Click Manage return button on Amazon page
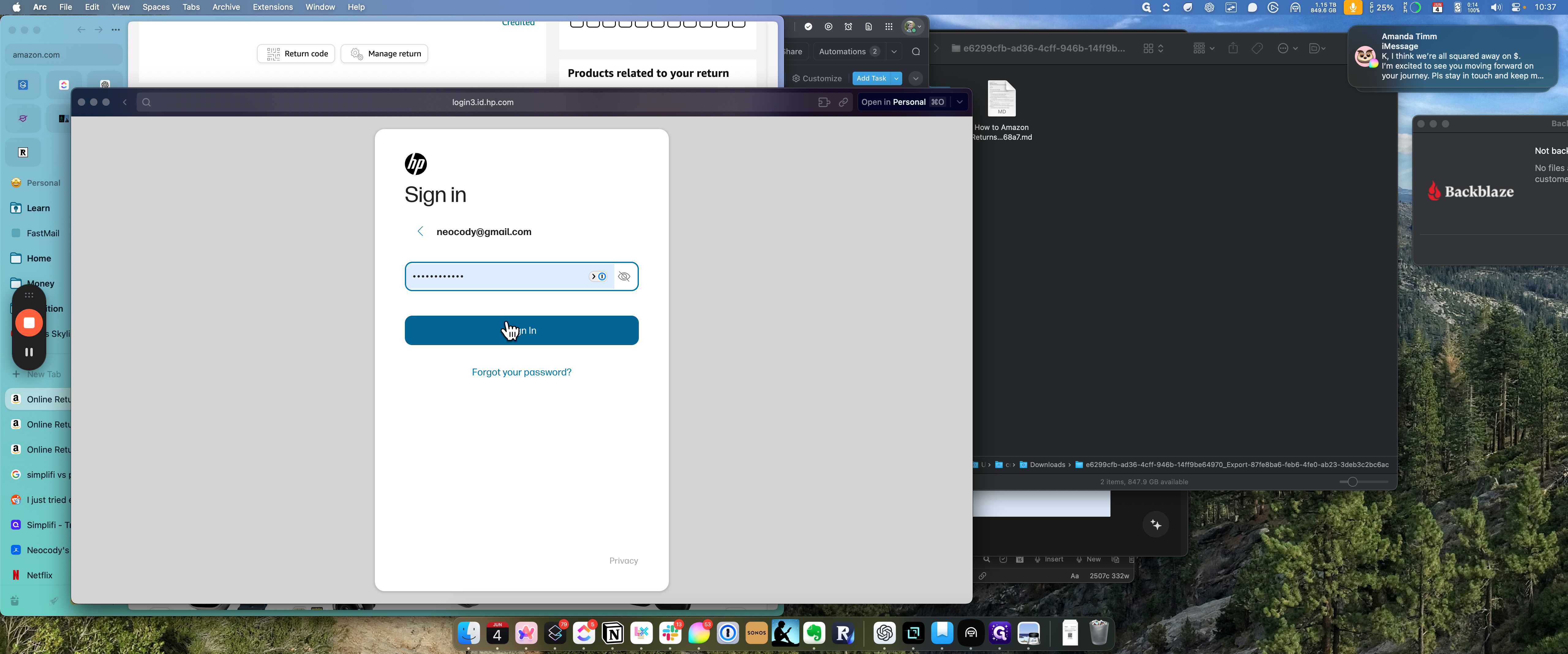 coord(385,54)
